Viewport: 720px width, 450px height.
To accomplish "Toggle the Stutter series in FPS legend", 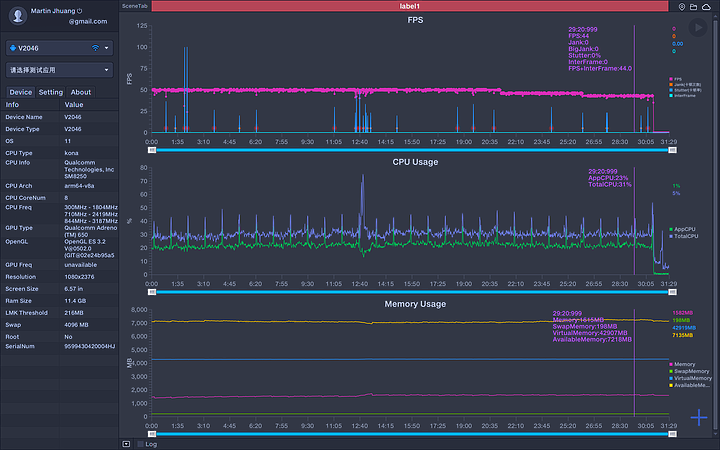I will (685, 90).
